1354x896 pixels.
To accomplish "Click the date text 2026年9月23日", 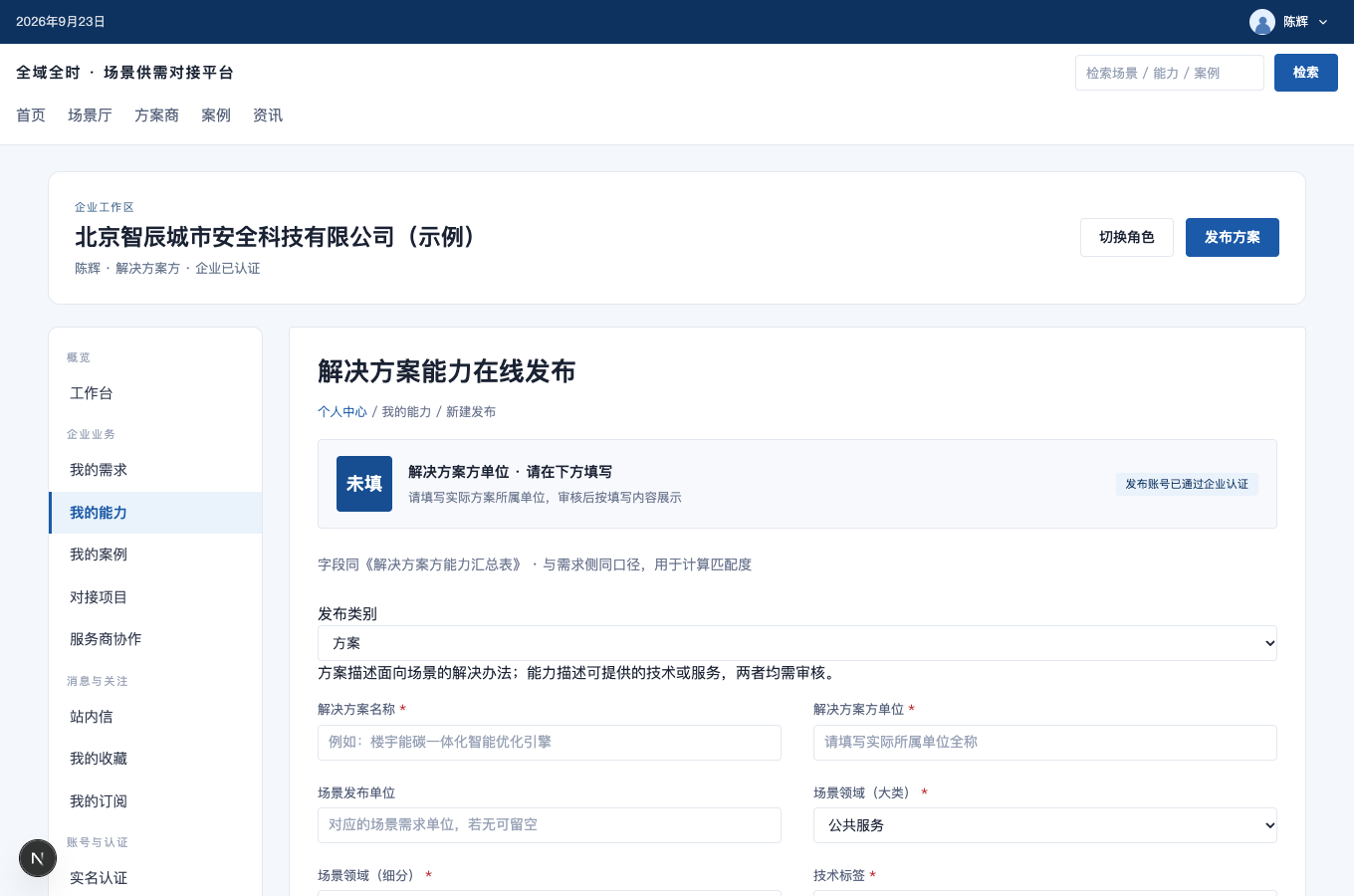I will (61, 22).
